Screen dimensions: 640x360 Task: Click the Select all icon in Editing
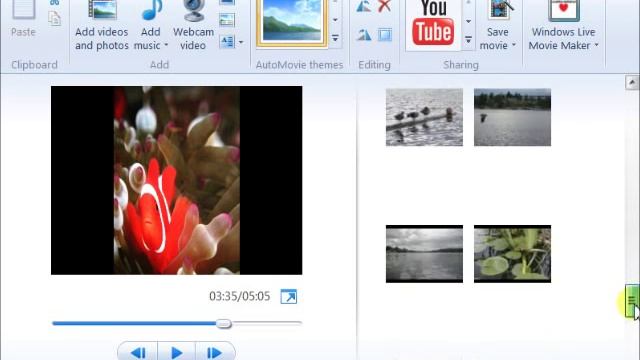pyautogui.click(x=384, y=35)
